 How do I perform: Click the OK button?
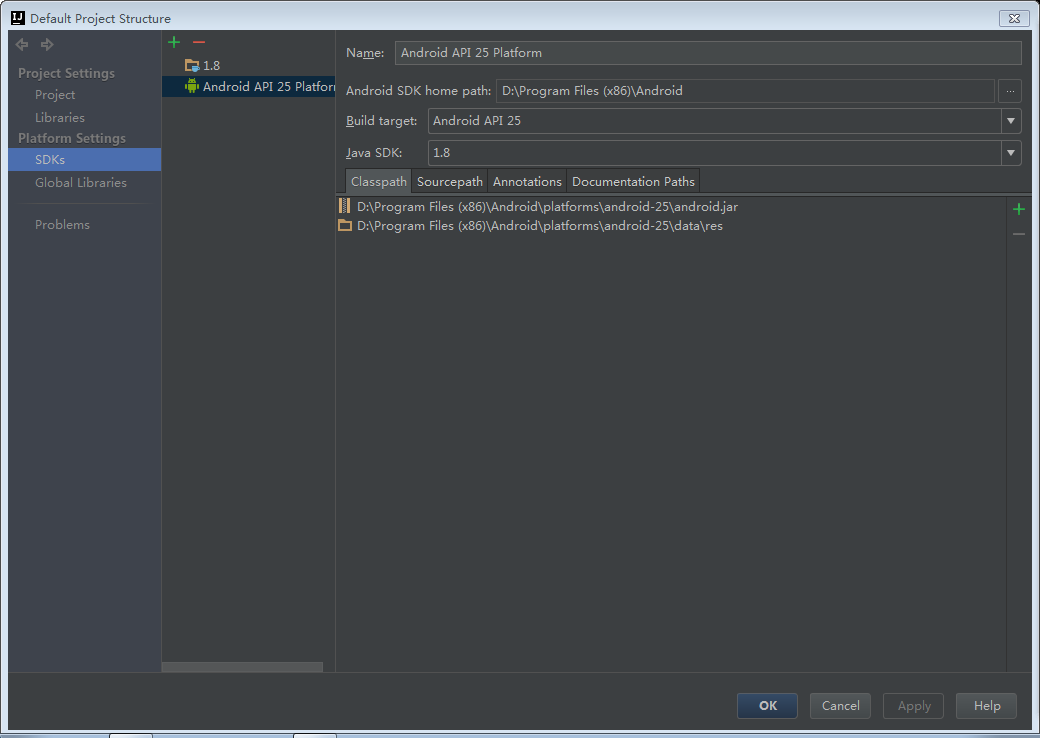tap(767, 706)
